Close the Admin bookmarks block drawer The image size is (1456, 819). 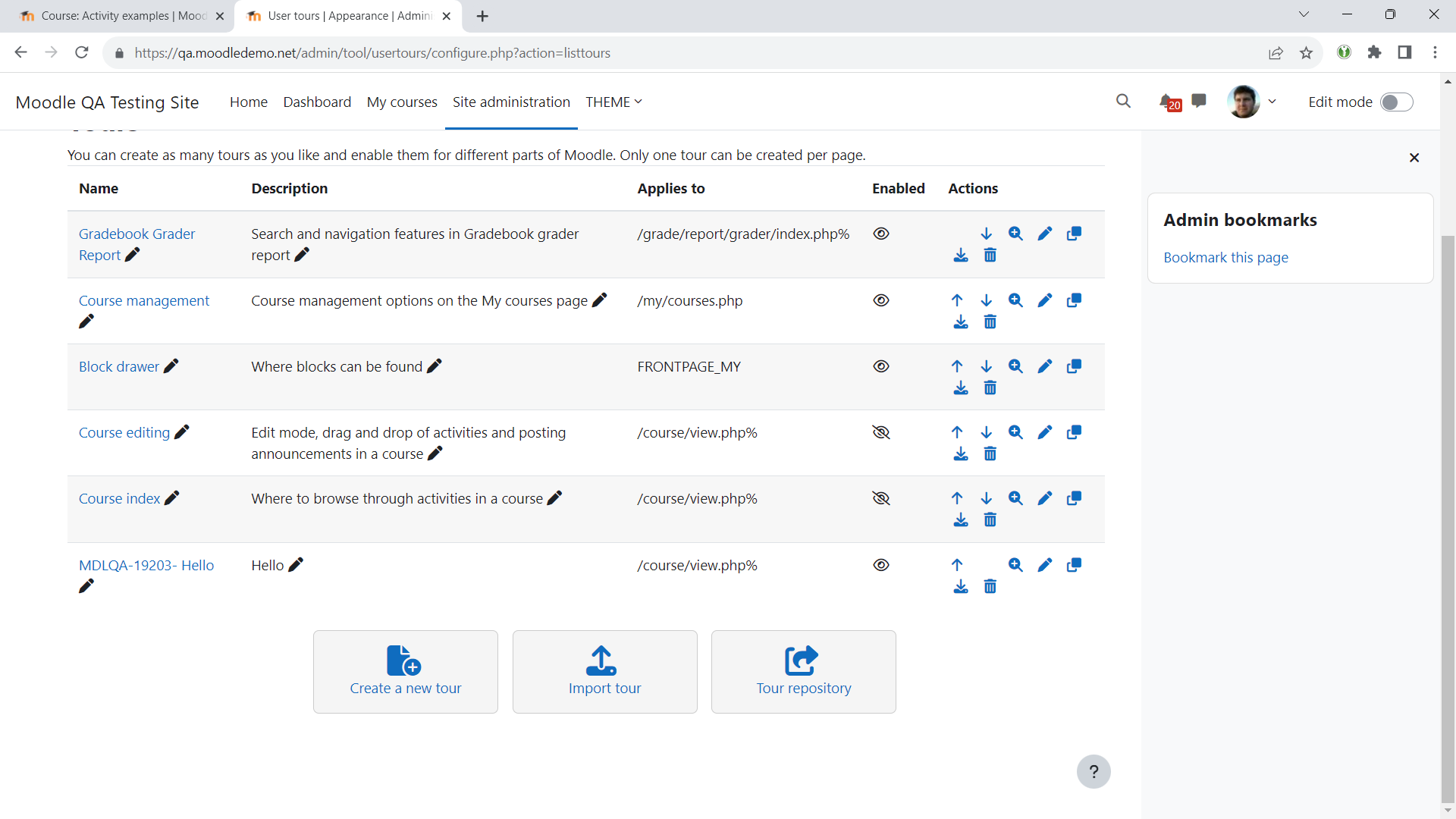point(1414,158)
